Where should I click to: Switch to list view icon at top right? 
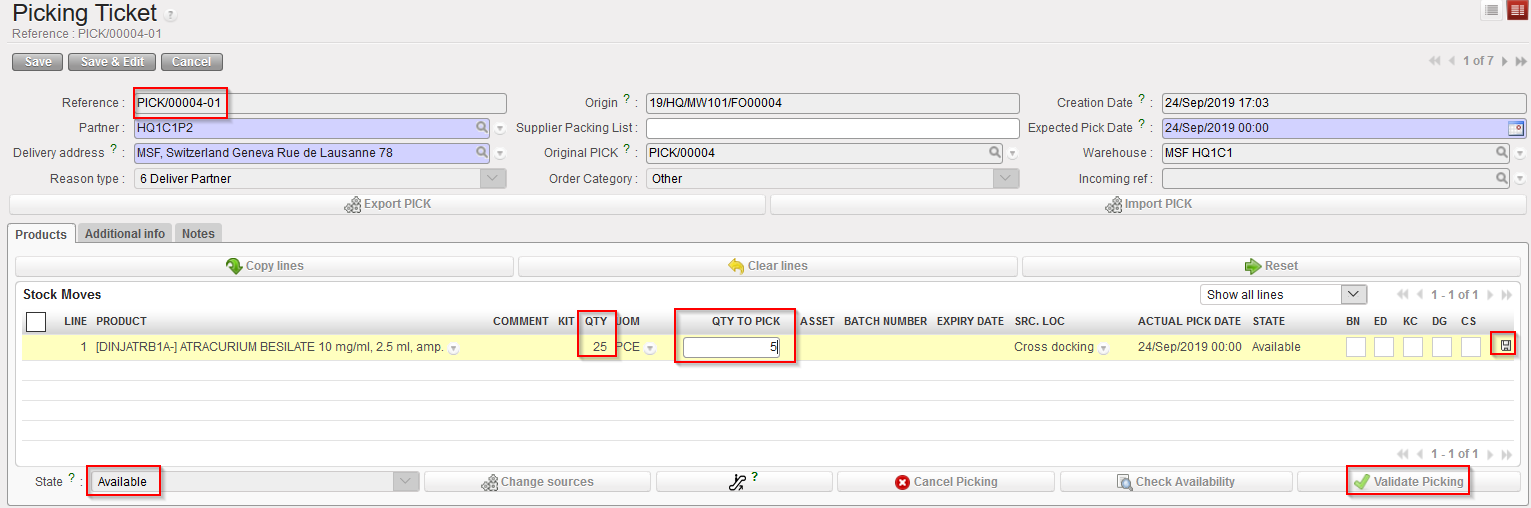[1492, 10]
